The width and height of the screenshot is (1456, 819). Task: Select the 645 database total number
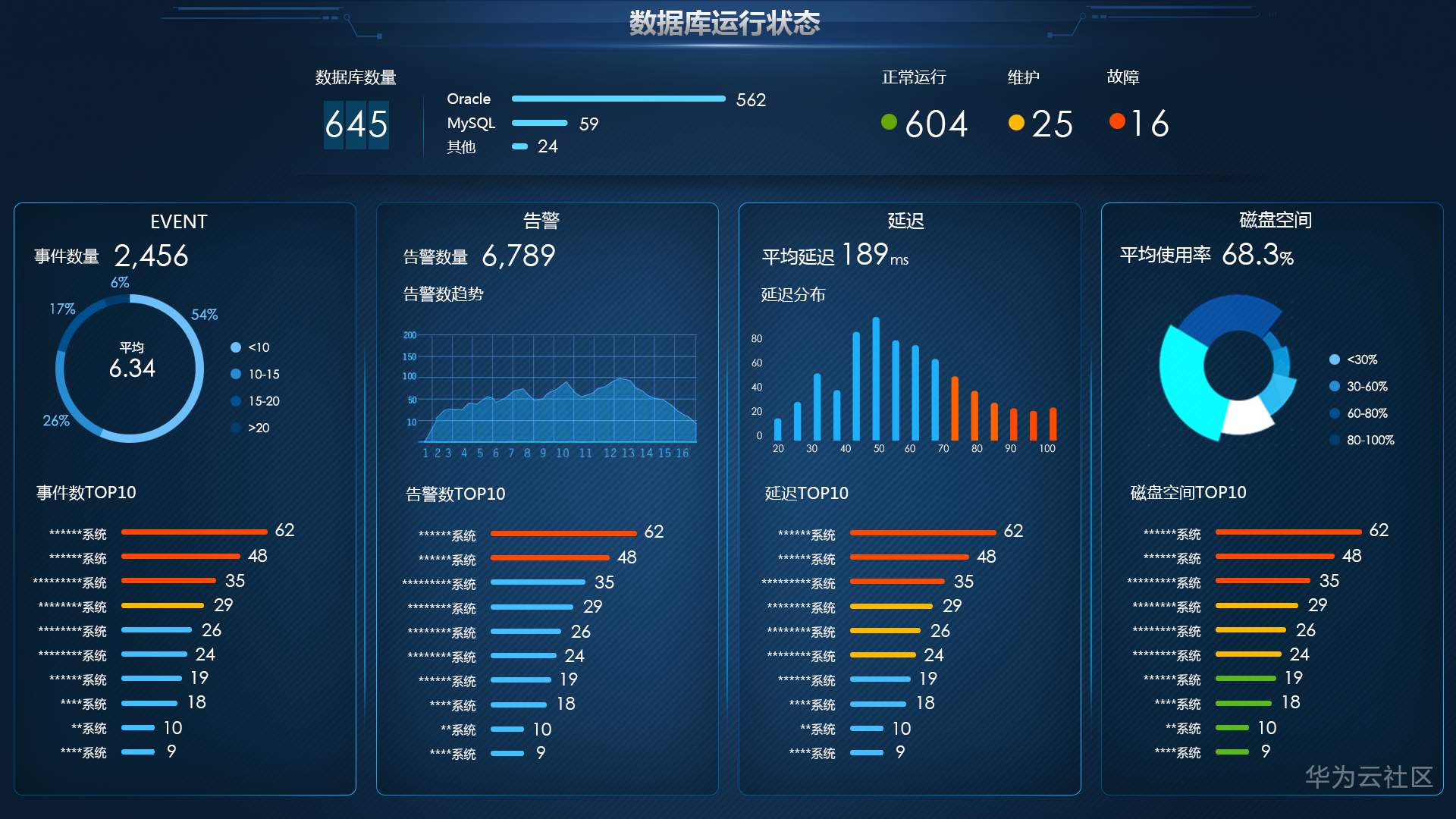(356, 125)
